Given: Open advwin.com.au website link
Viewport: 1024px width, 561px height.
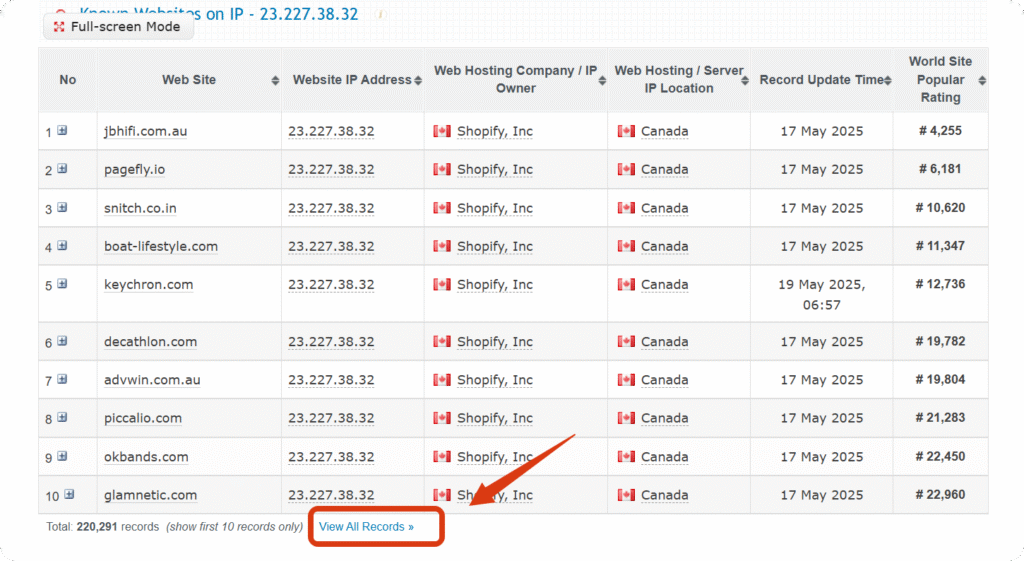Looking at the screenshot, I should tap(152, 380).
